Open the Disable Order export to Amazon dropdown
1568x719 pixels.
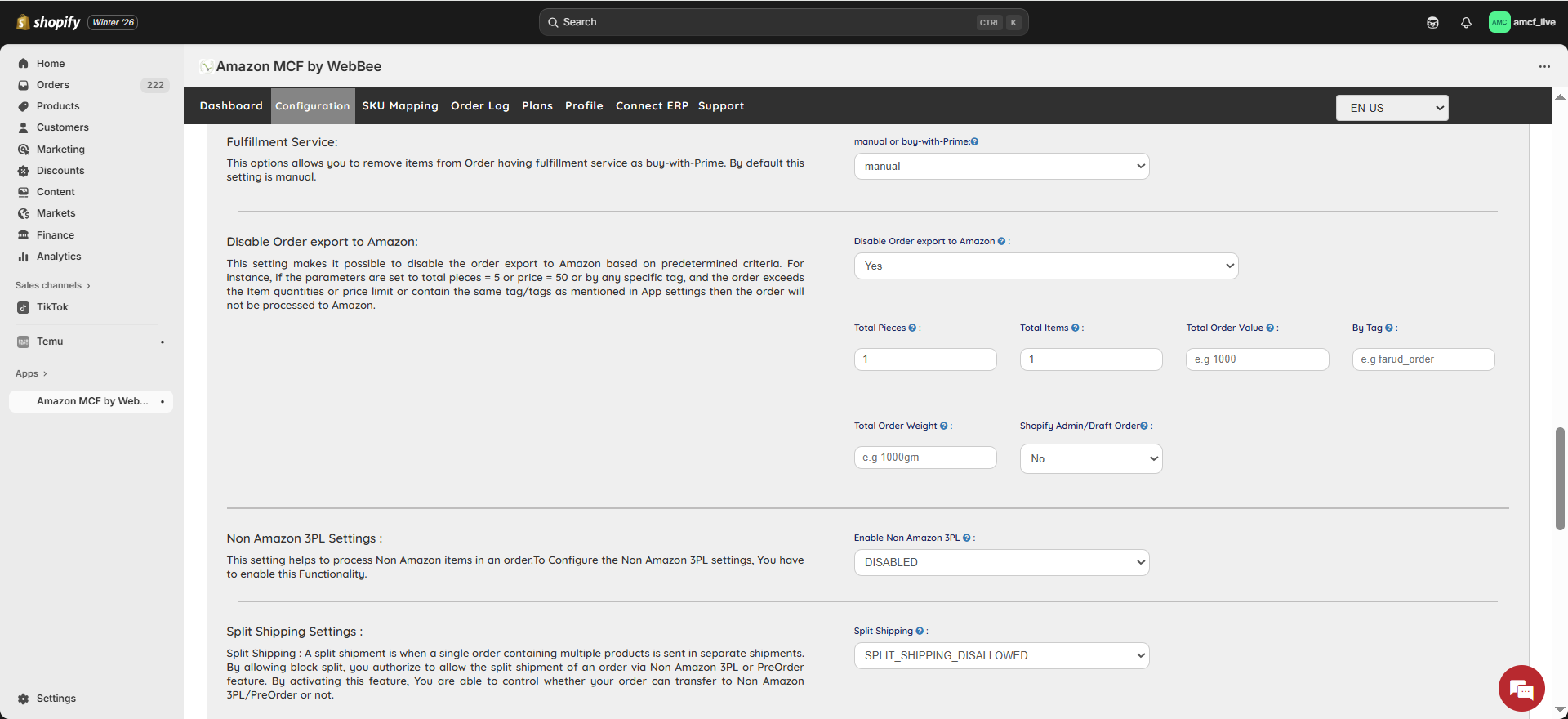[1045, 266]
